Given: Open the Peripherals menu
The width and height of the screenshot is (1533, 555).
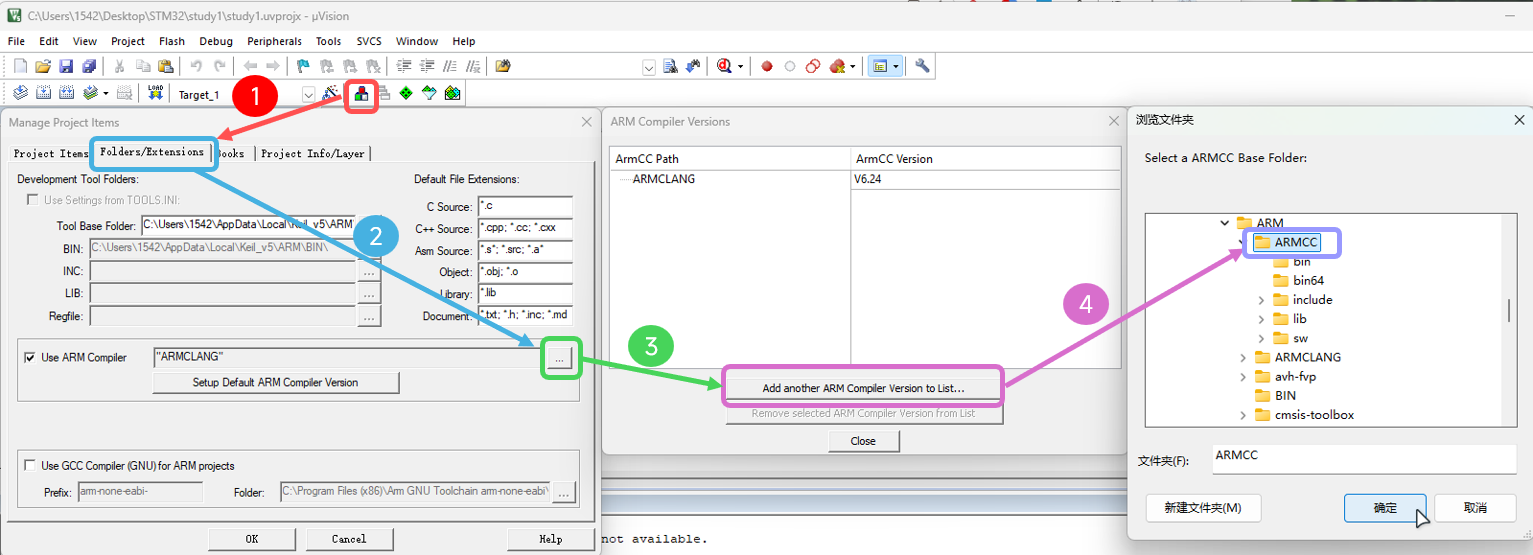Looking at the screenshot, I should point(274,41).
